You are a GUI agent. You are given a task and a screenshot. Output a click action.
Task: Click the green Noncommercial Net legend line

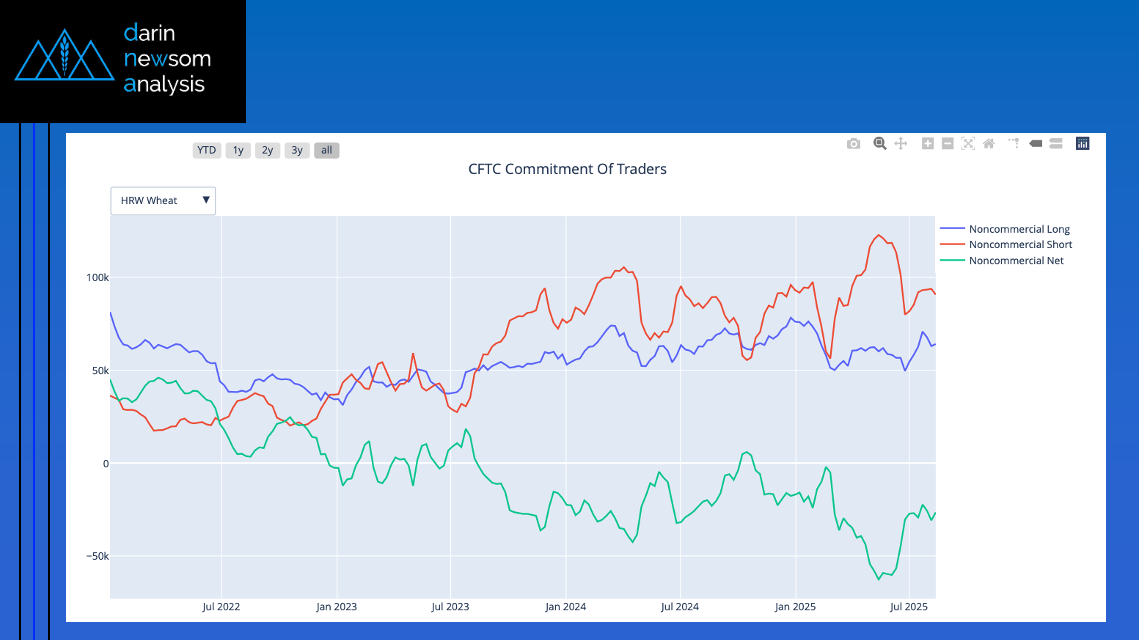(x=953, y=261)
